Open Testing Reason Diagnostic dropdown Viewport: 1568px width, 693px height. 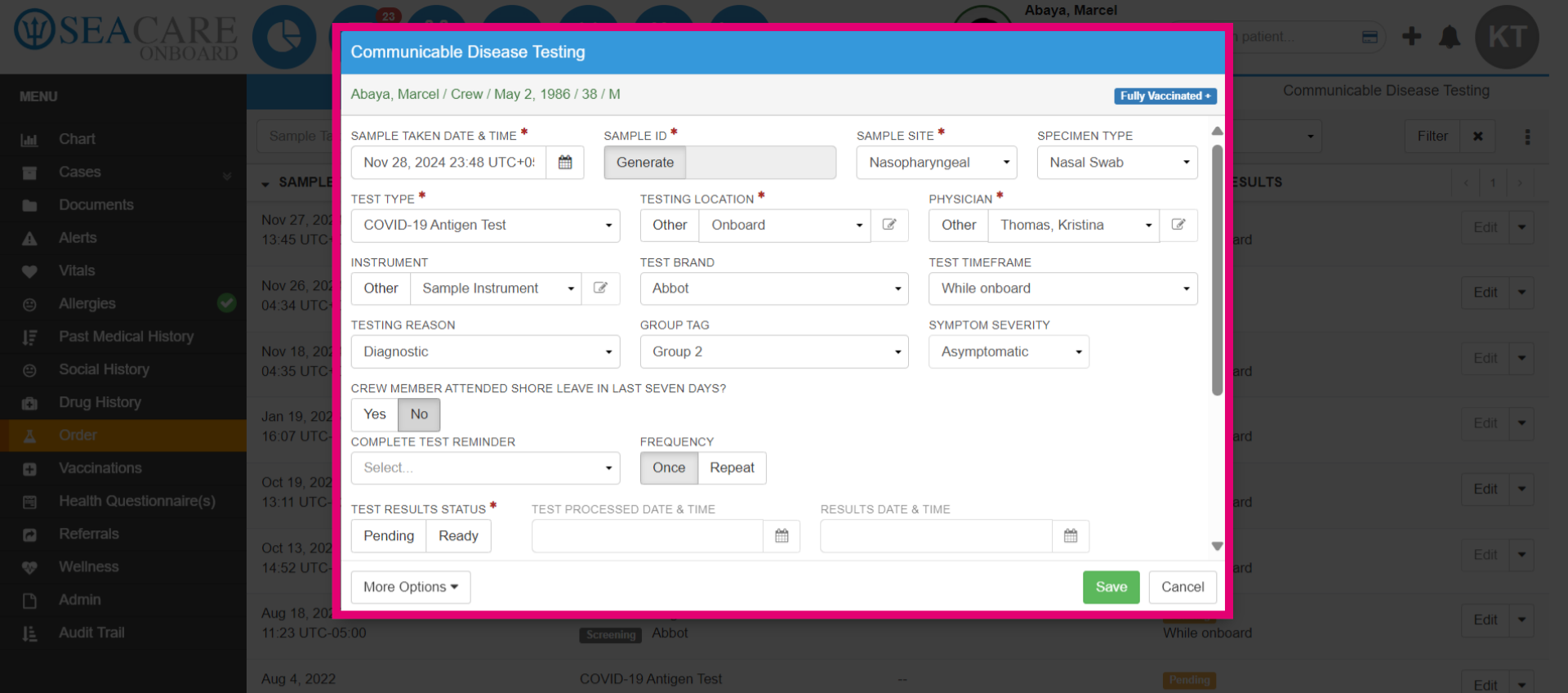tap(485, 351)
